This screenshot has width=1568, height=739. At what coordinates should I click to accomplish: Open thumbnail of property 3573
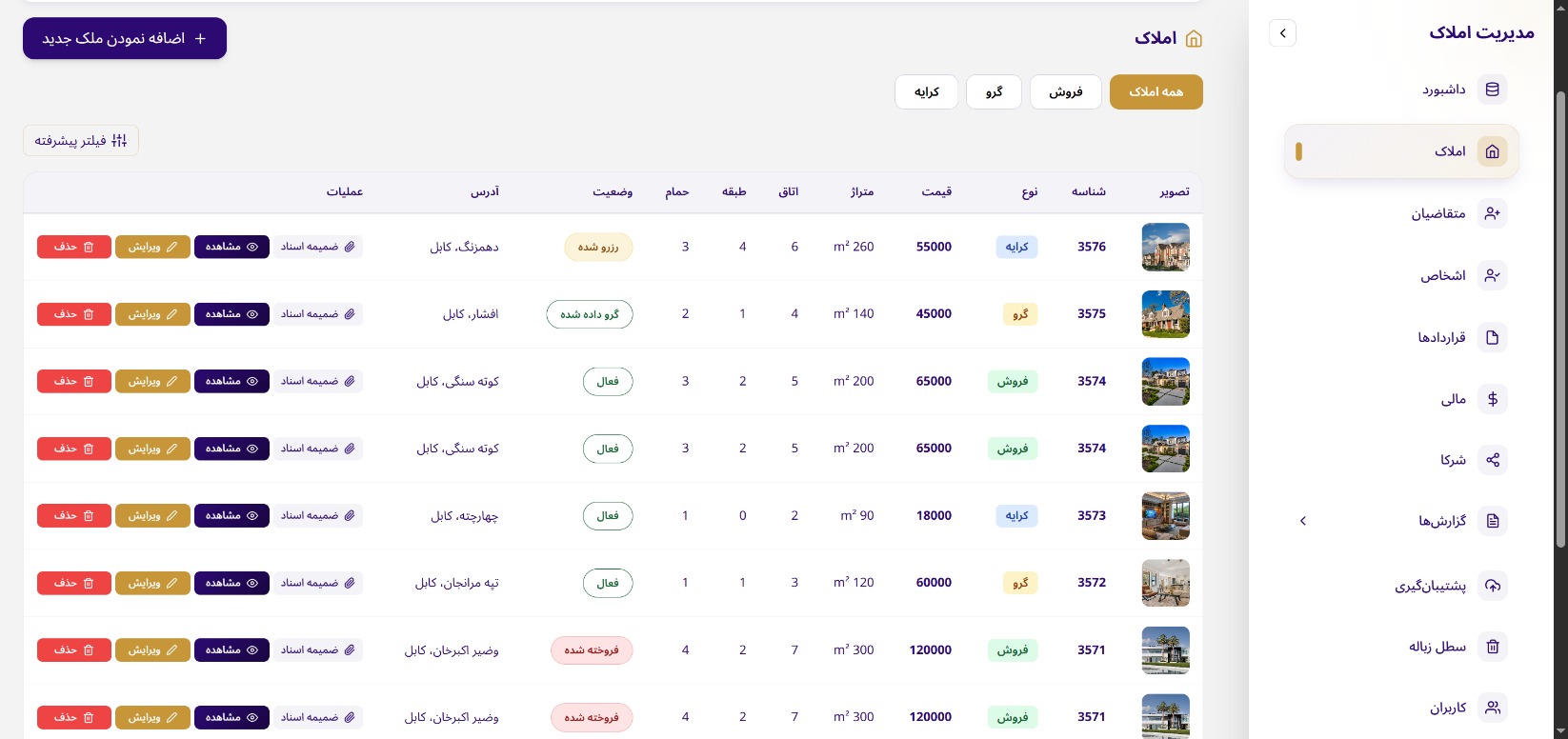1165,516
